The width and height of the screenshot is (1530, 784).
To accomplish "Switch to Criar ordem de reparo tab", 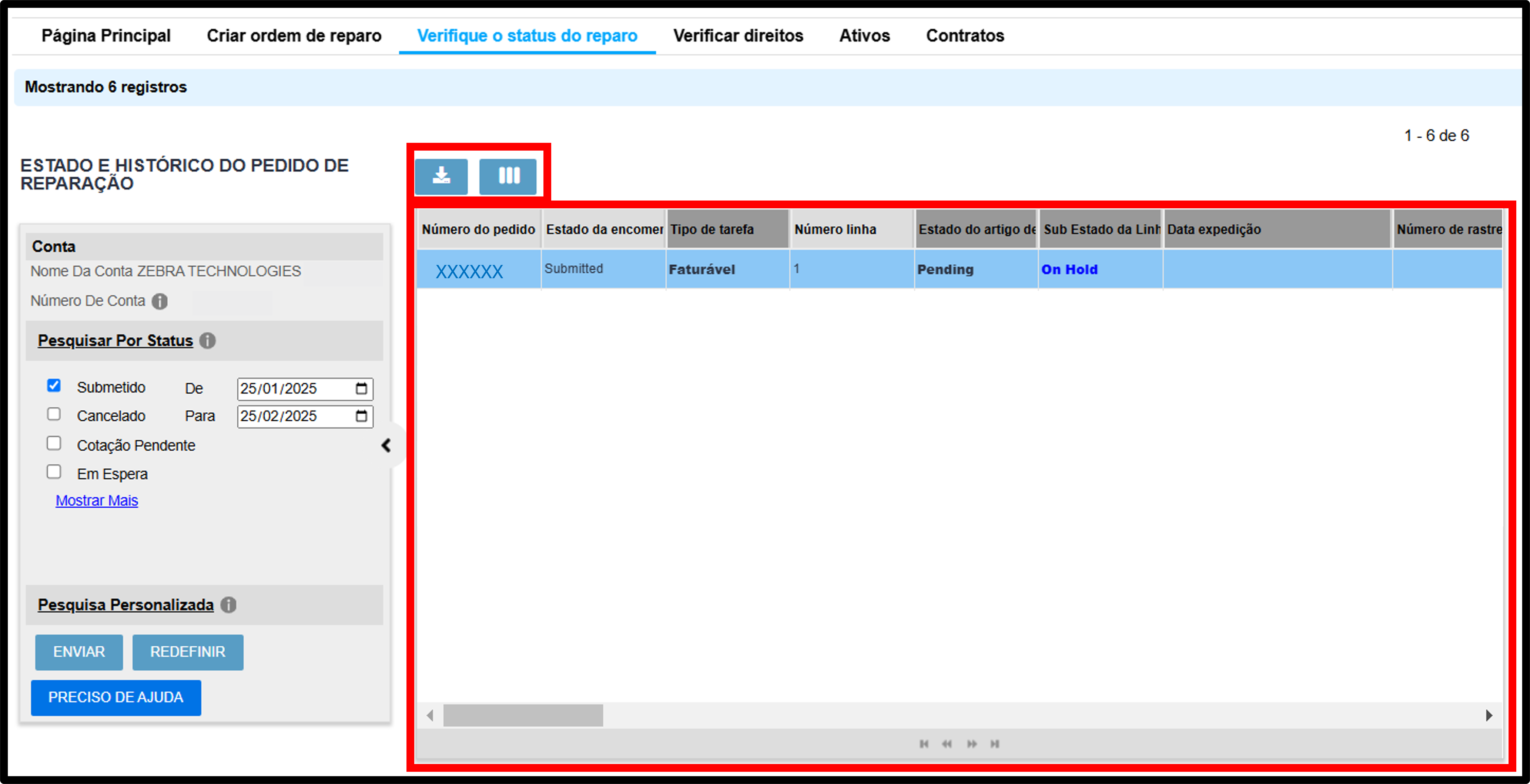I will click(294, 36).
